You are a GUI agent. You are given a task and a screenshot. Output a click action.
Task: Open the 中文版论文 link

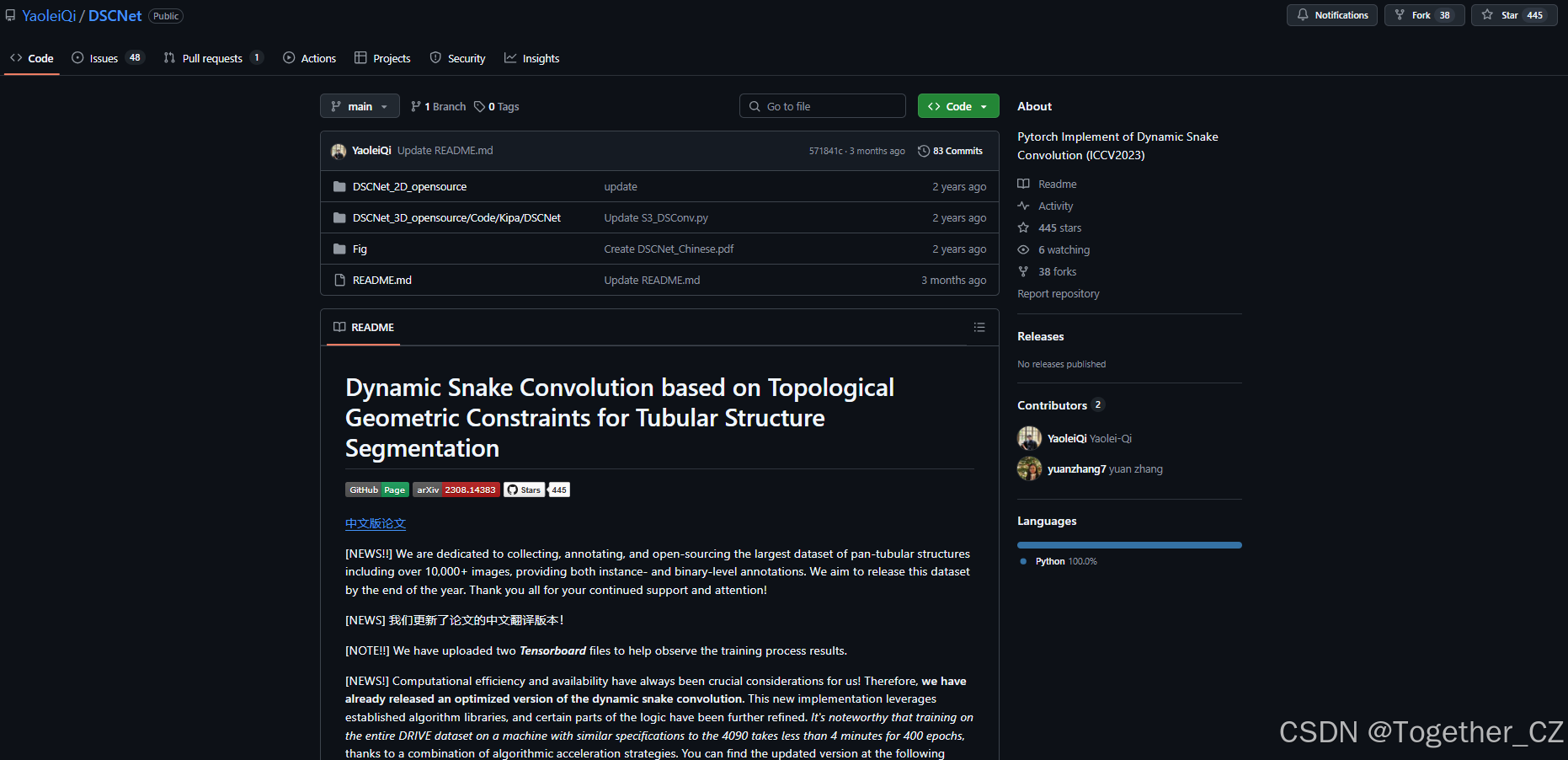(x=375, y=523)
